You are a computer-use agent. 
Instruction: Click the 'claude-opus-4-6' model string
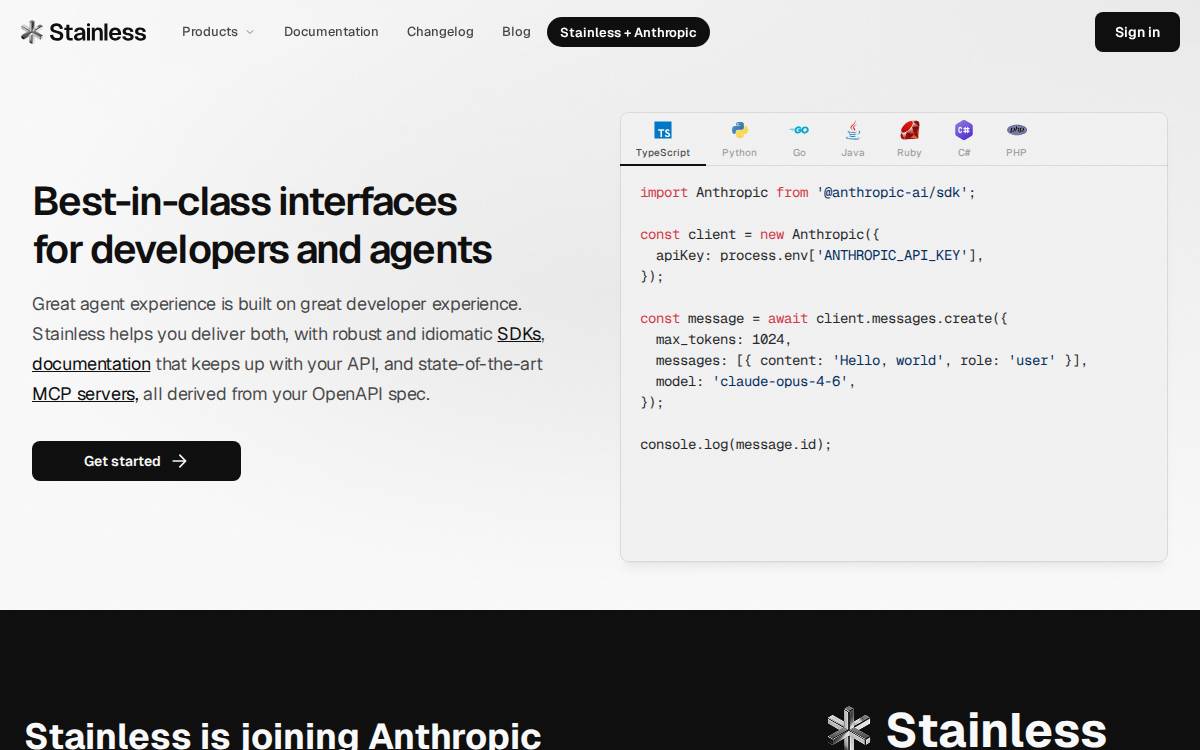780,381
